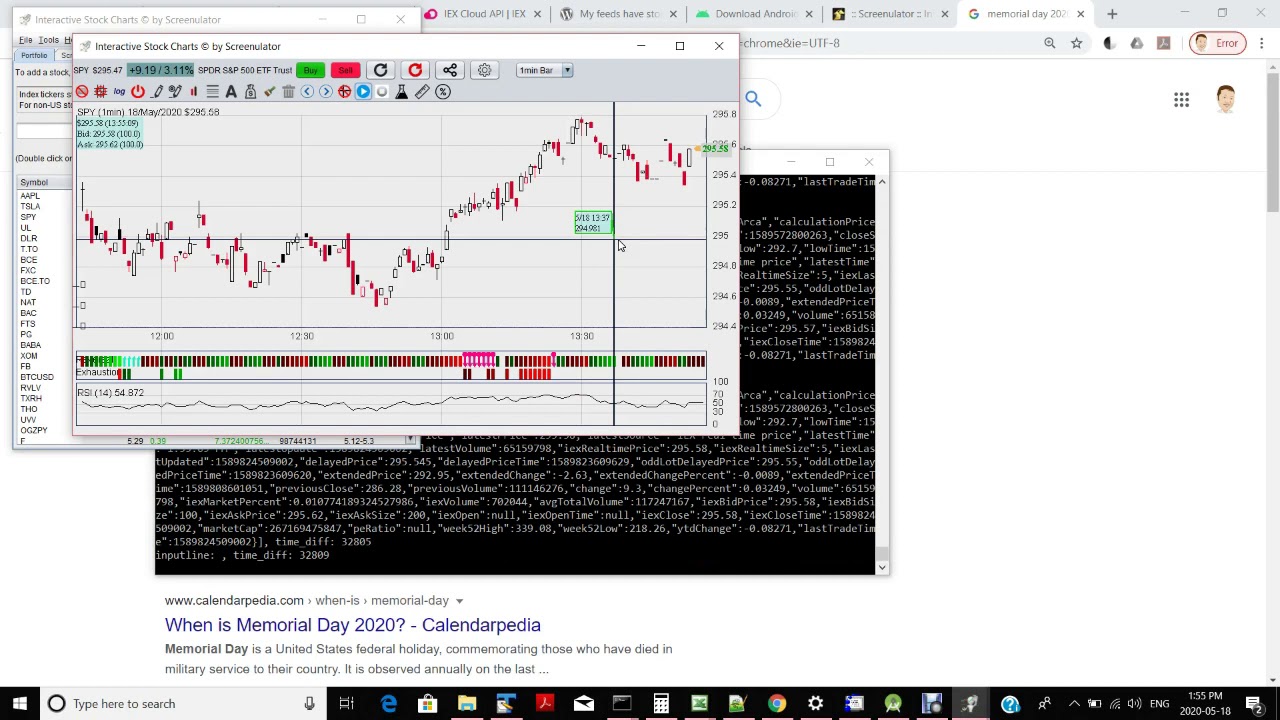
Task: Toggle the red grid lines icon
Action: point(100,91)
